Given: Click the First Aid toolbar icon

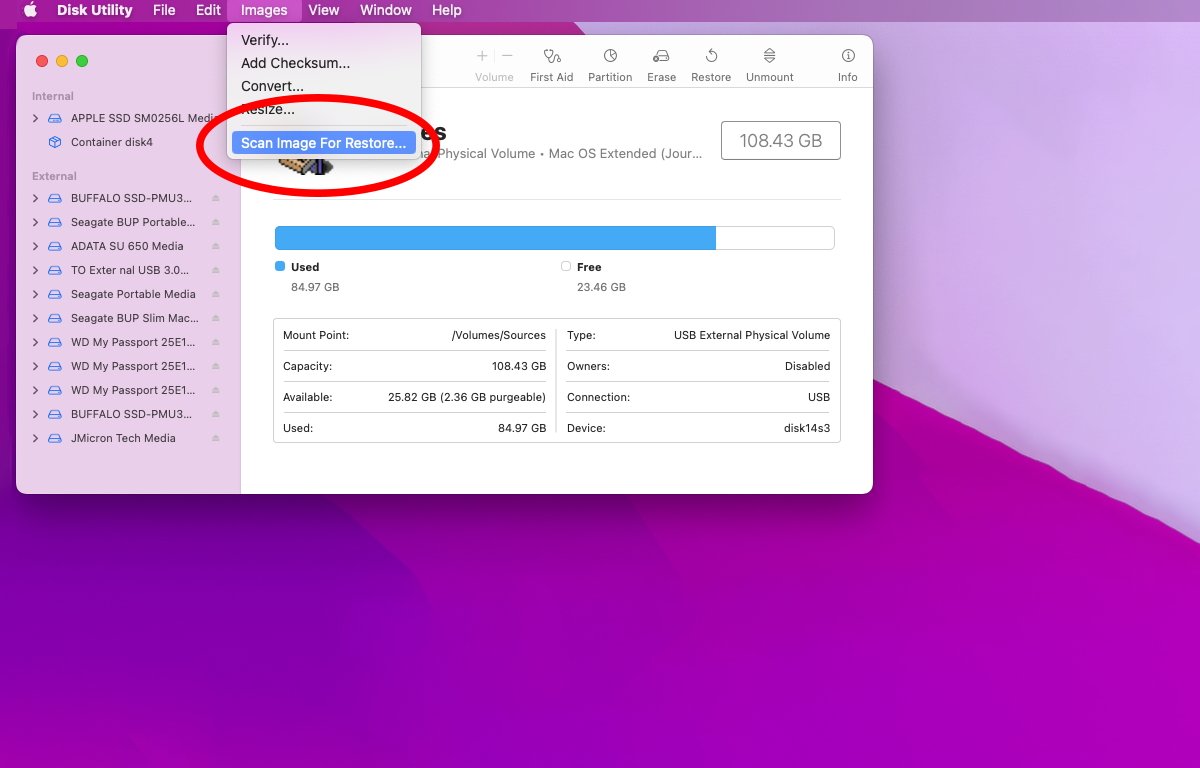Looking at the screenshot, I should point(551,57).
